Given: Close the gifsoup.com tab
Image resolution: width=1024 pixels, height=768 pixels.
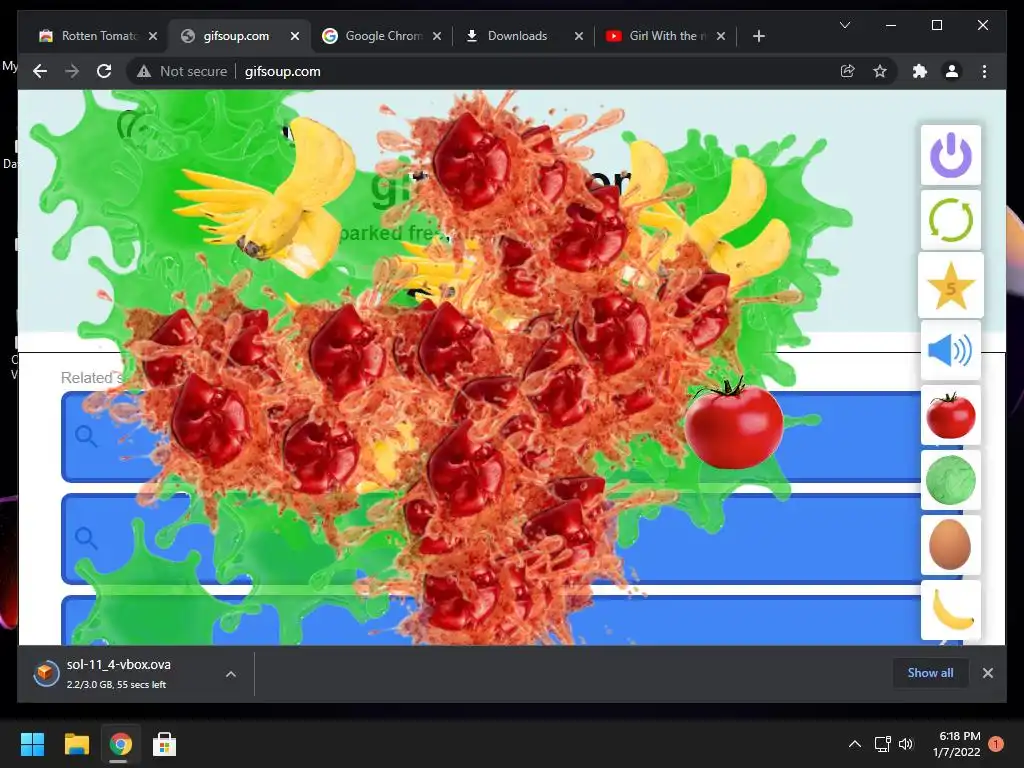Looking at the screenshot, I should (x=295, y=36).
